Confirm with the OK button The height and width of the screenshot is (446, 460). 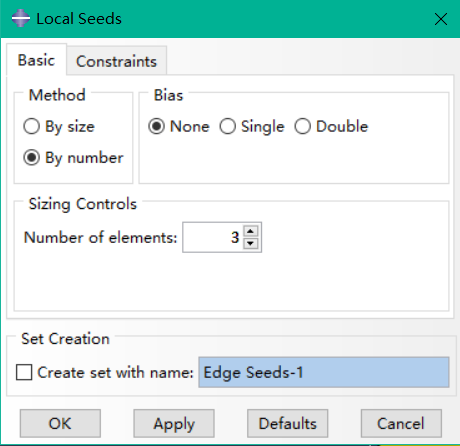tap(60, 424)
